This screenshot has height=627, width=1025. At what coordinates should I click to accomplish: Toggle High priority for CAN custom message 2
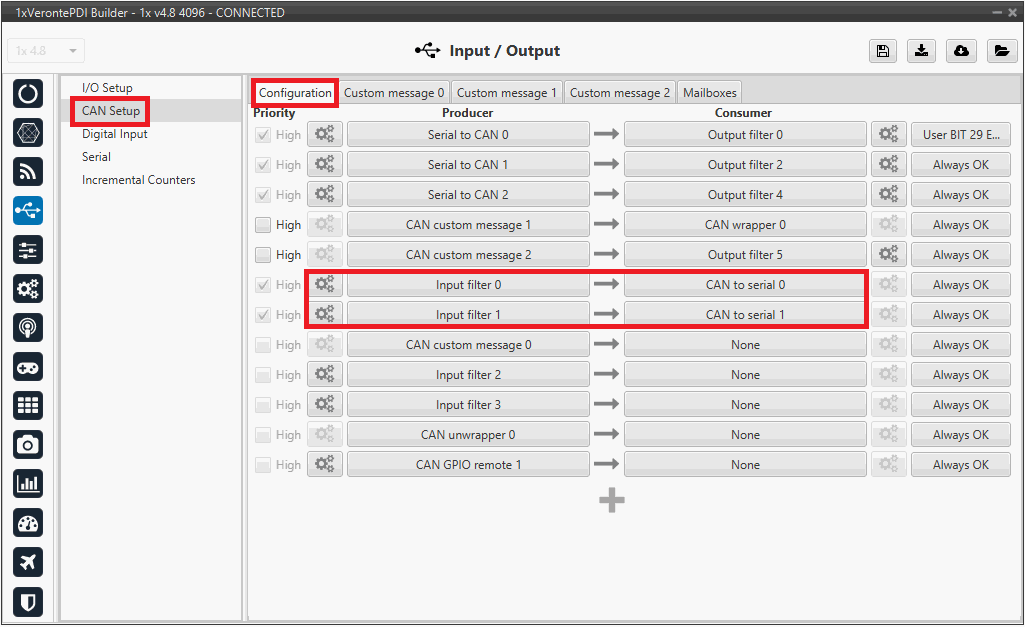[x=263, y=255]
